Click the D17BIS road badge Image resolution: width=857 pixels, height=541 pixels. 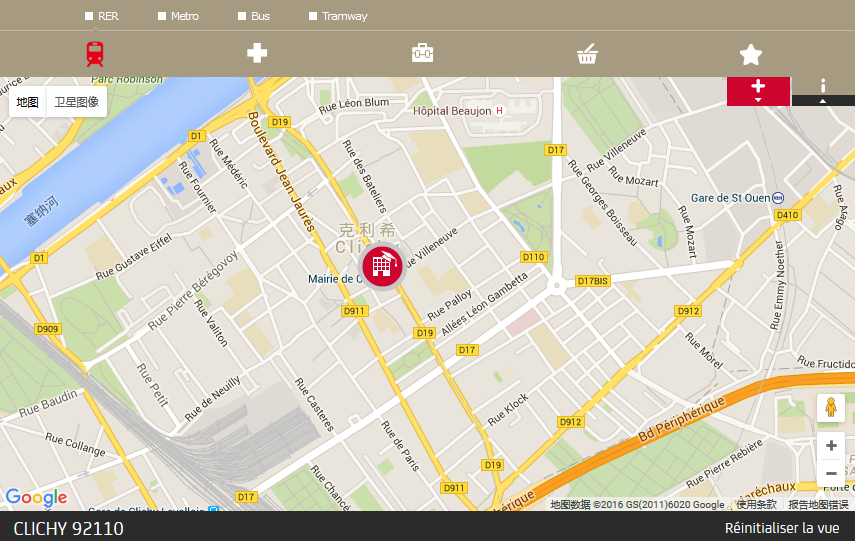coord(592,281)
